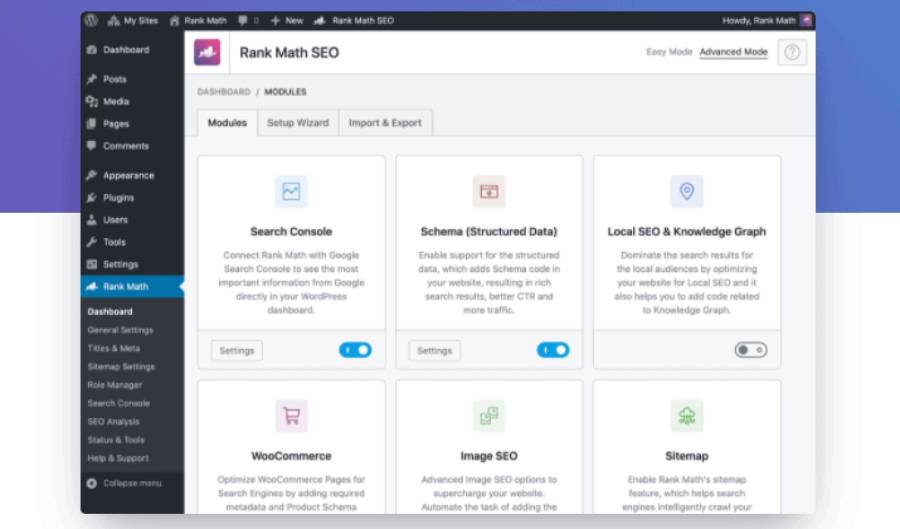Open Rank Math site home link
900x529 pixels.
click(x=198, y=21)
